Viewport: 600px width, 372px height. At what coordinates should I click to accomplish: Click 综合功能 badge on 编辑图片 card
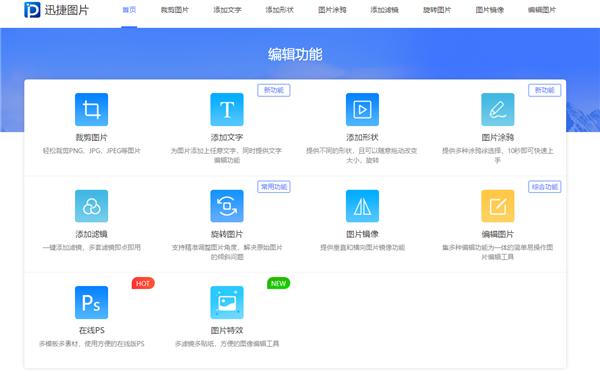[x=545, y=187]
